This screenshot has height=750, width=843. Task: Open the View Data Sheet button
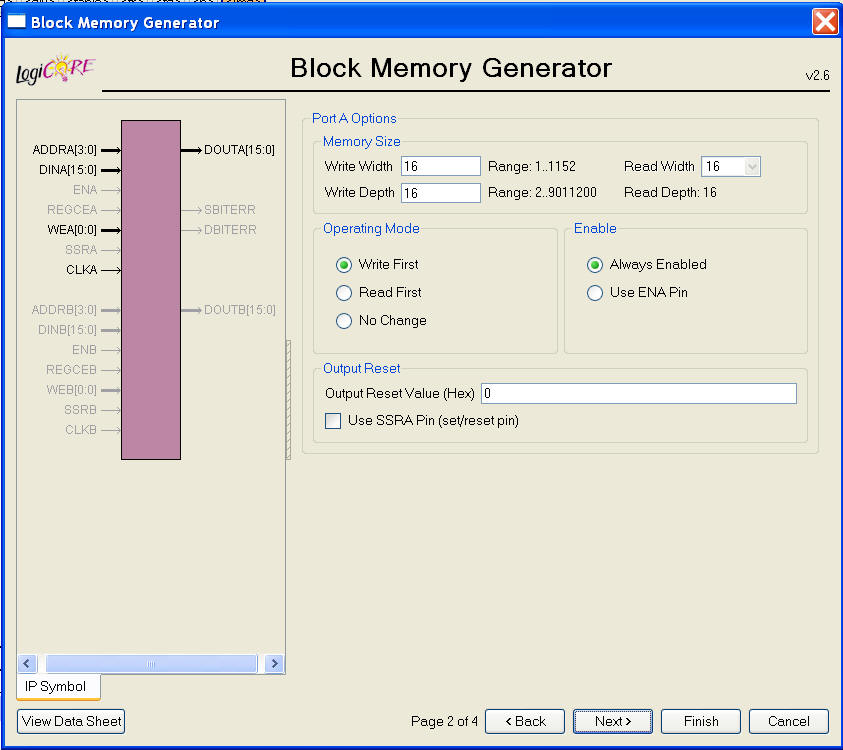pos(71,721)
